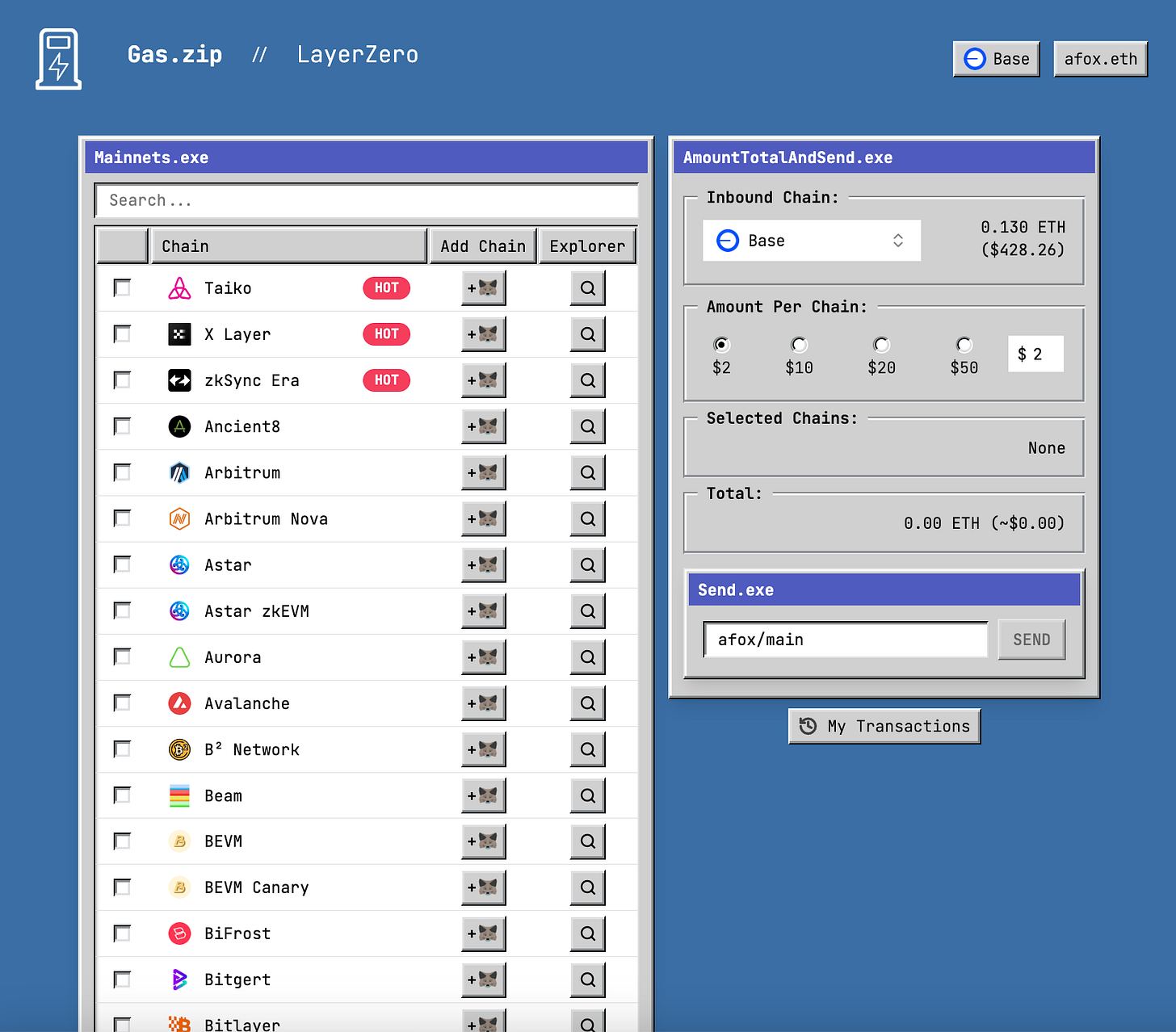Open explorer for Astar
The image size is (1176, 1032).
(x=587, y=565)
